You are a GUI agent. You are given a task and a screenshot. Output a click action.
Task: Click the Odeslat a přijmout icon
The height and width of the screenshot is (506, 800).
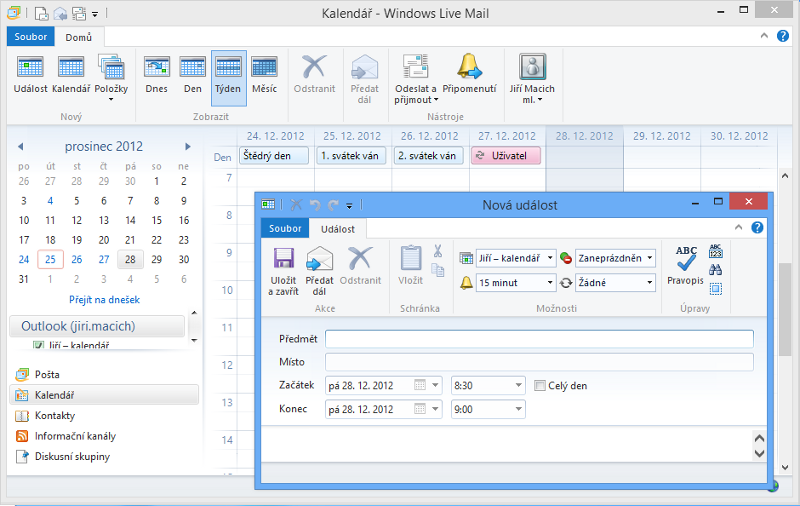416,68
